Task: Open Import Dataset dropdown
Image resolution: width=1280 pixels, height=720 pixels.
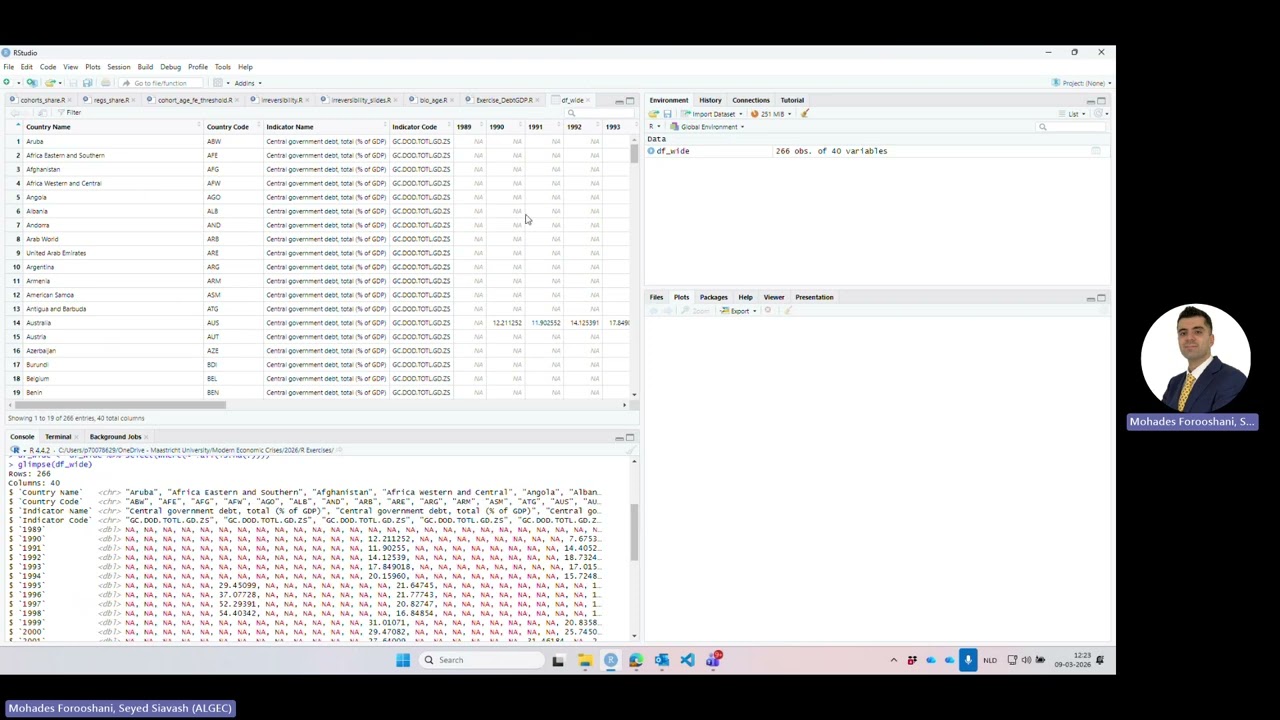Action: tap(712, 114)
